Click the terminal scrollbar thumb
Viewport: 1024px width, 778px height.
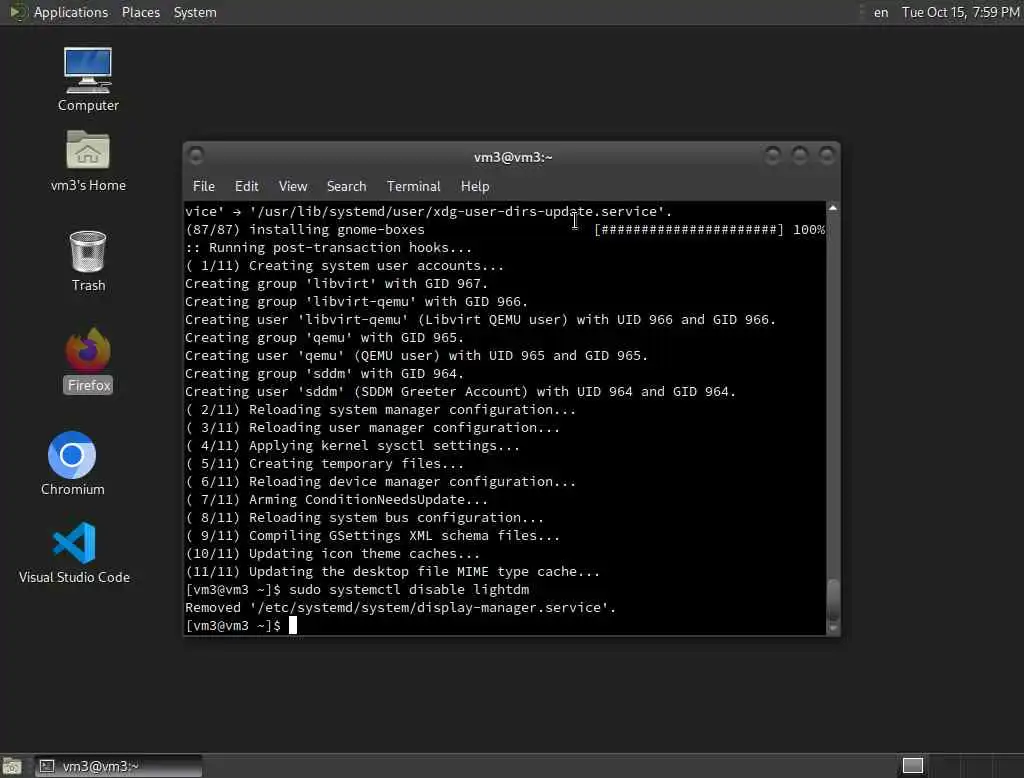pyautogui.click(x=833, y=600)
